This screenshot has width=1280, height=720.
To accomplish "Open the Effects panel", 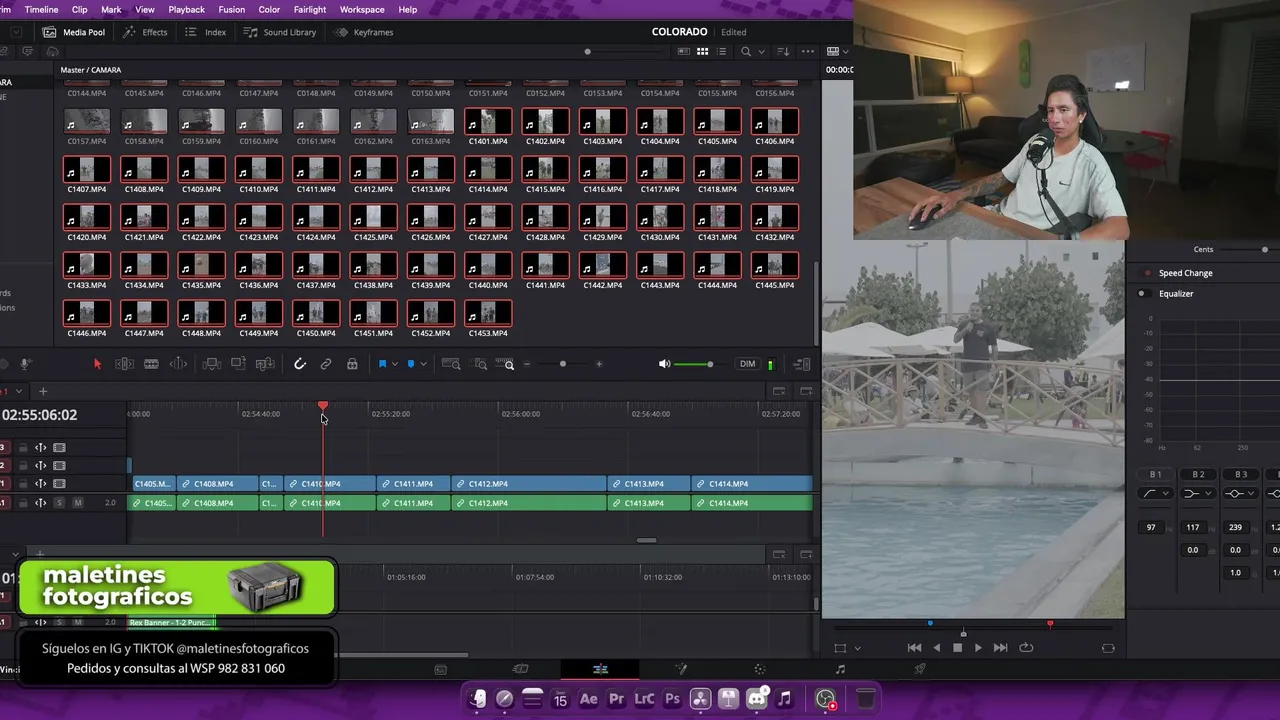I will click(145, 32).
